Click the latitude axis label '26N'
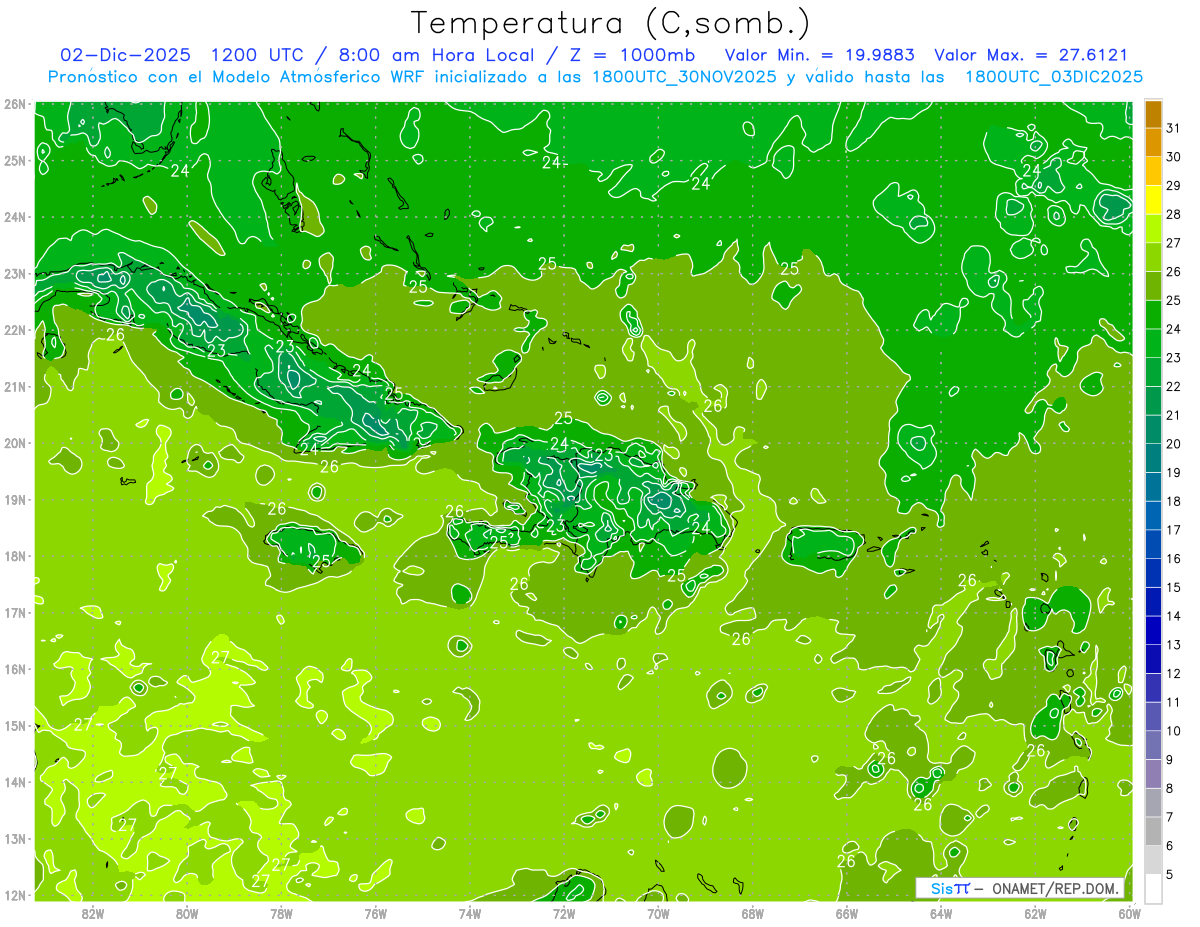This screenshot has width=1200, height=927. (x=14, y=103)
